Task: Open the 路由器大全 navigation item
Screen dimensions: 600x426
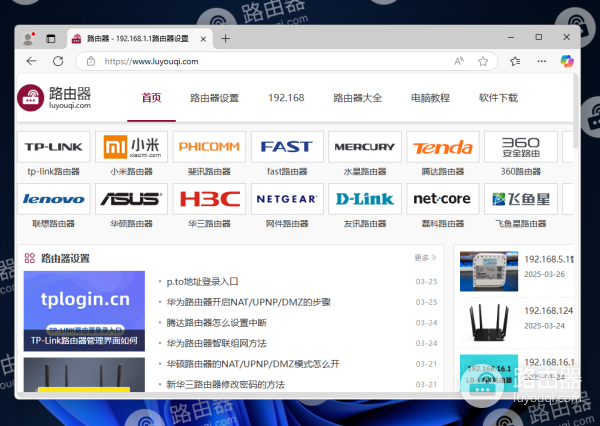Action: tap(357, 98)
